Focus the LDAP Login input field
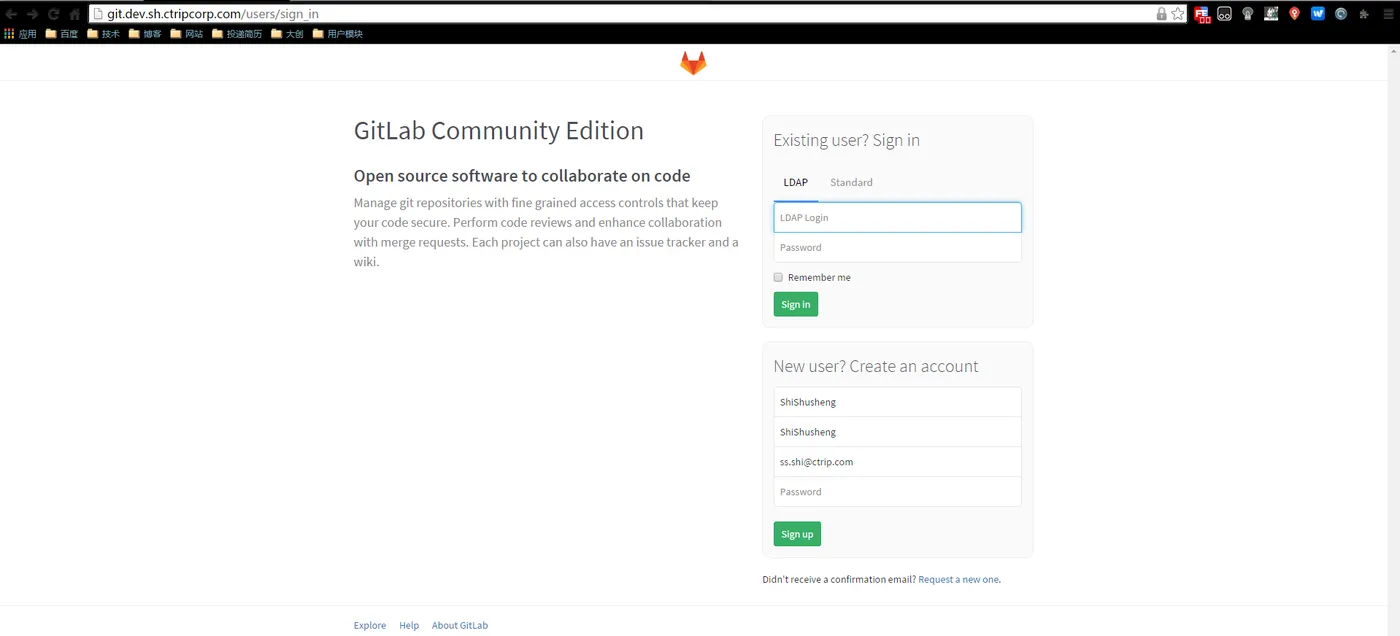Image resolution: width=1400 pixels, height=636 pixels. (897, 218)
